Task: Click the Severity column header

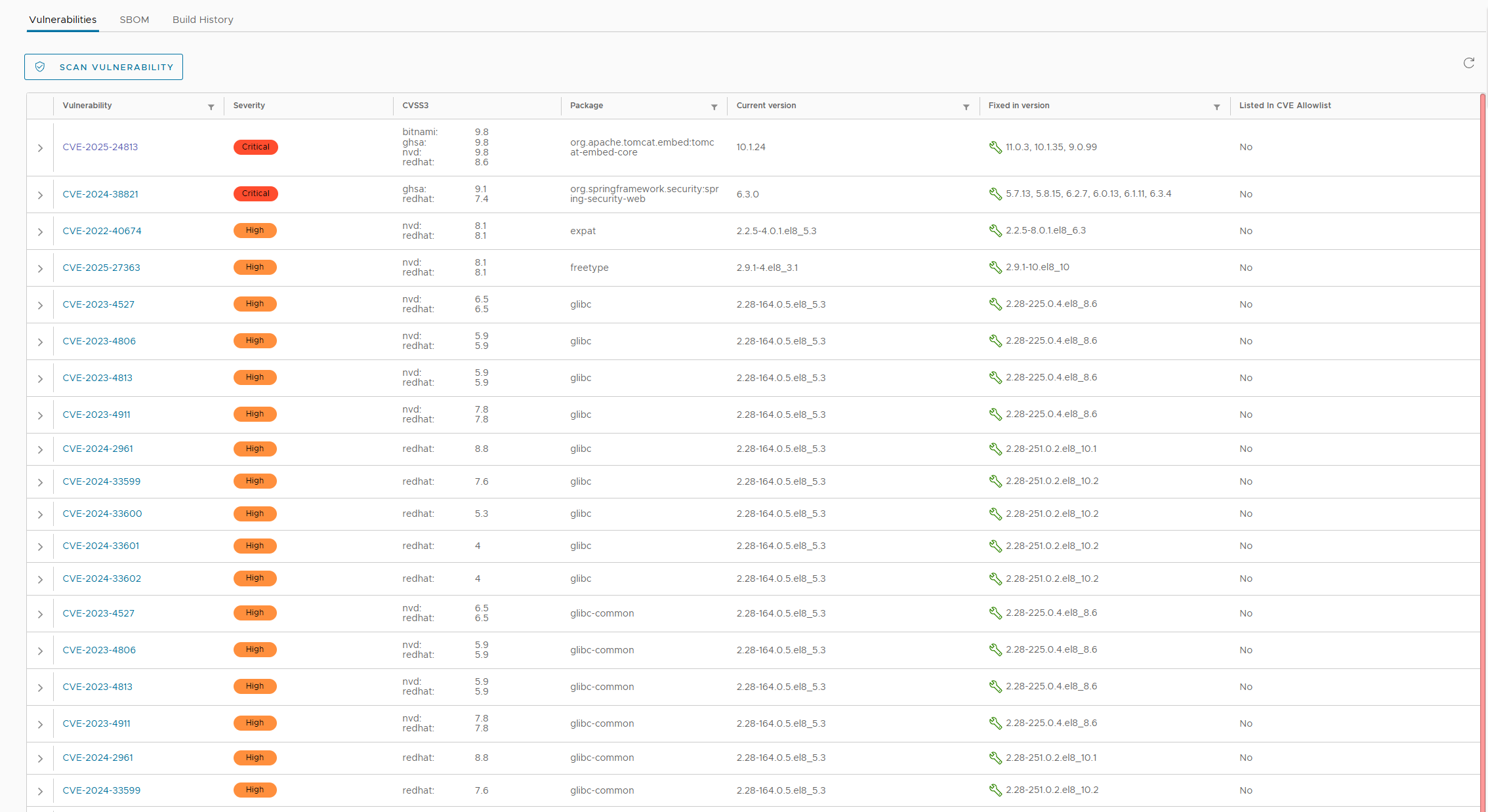Action: click(x=249, y=106)
